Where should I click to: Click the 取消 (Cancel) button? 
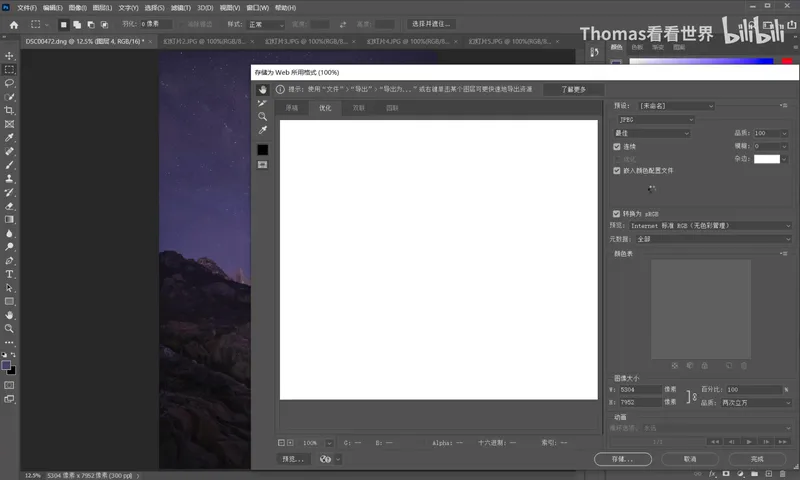pyautogui.click(x=690, y=459)
